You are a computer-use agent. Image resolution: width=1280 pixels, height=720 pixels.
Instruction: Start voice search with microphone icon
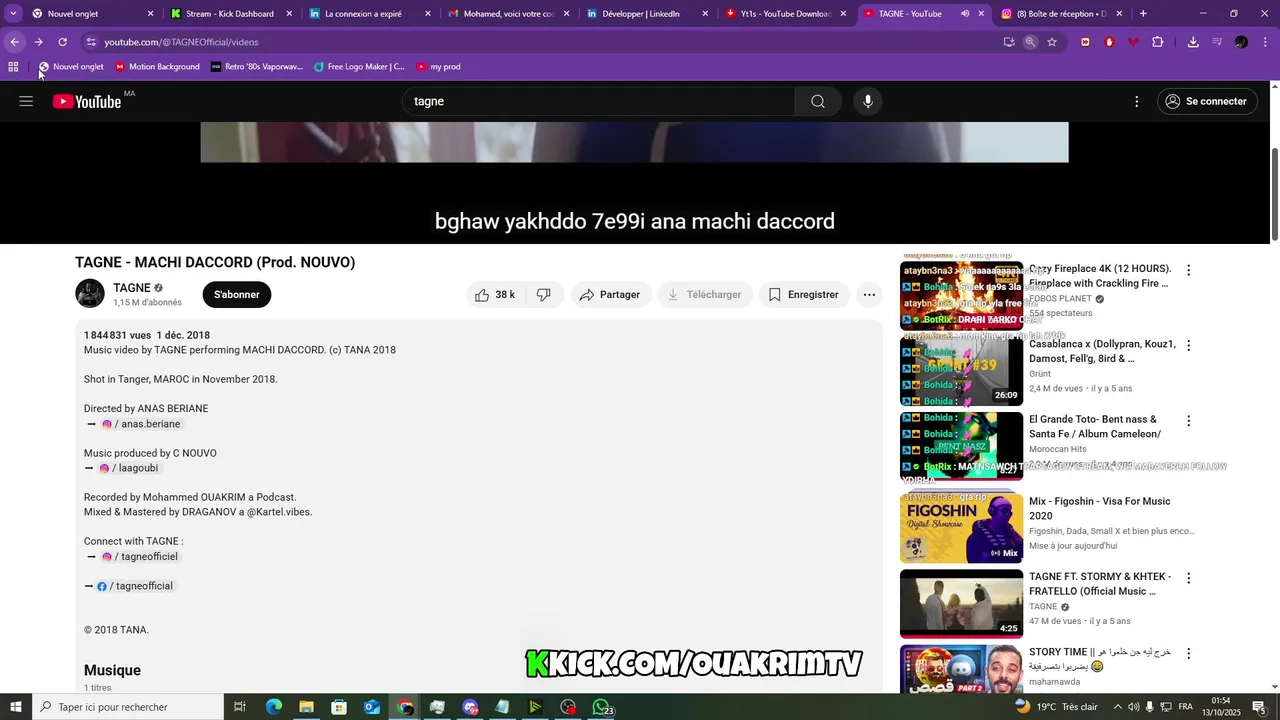(868, 101)
